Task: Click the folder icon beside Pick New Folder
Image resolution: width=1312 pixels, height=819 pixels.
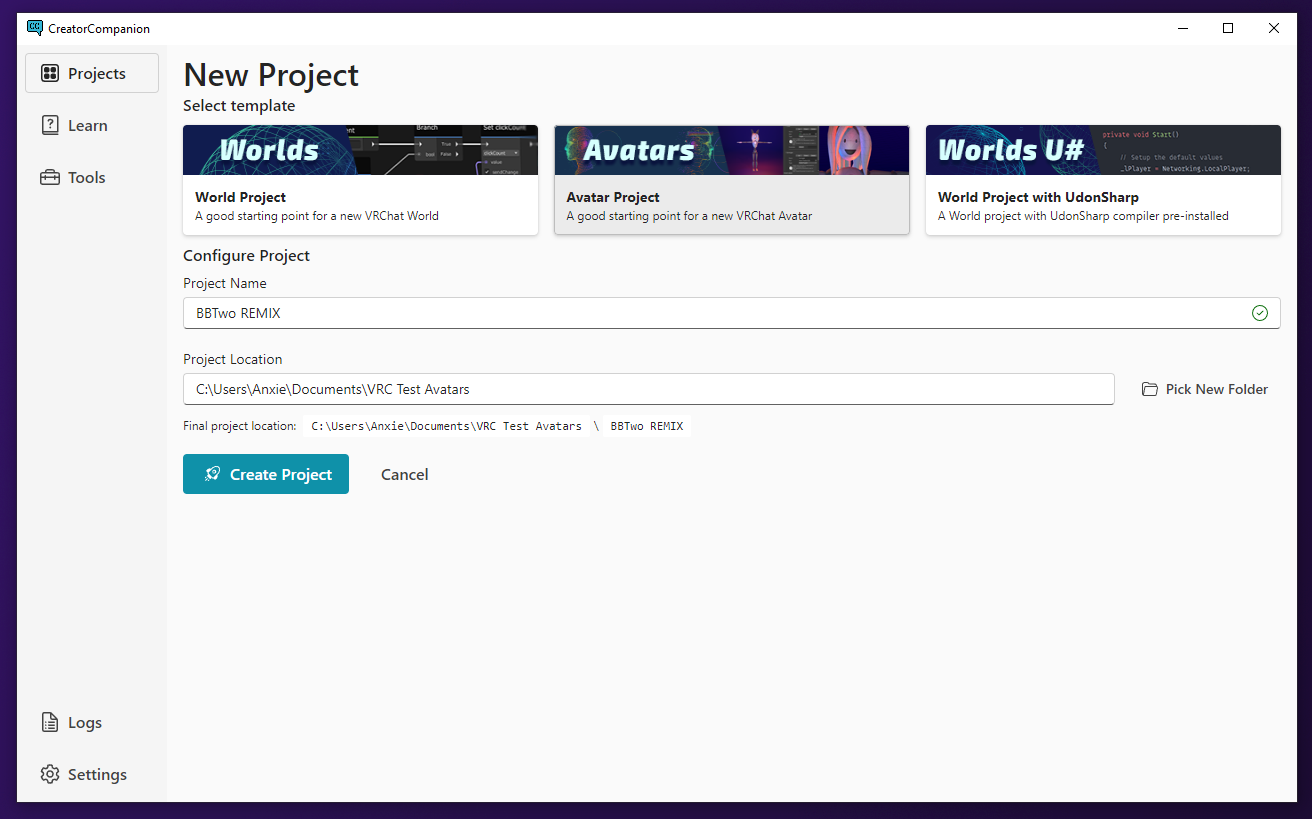Action: [1148, 388]
